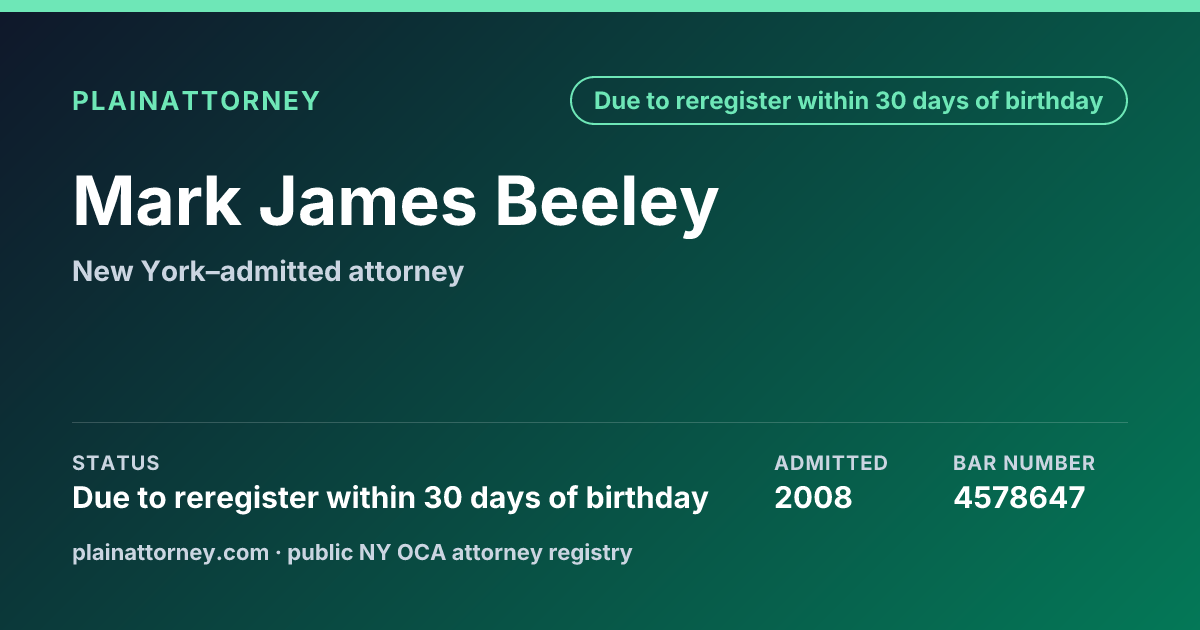Image resolution: width=1200 pixels, height=630 pixels.
Task: Click the public NY OCA attorney registry text
Action: [x=460, y=552]
